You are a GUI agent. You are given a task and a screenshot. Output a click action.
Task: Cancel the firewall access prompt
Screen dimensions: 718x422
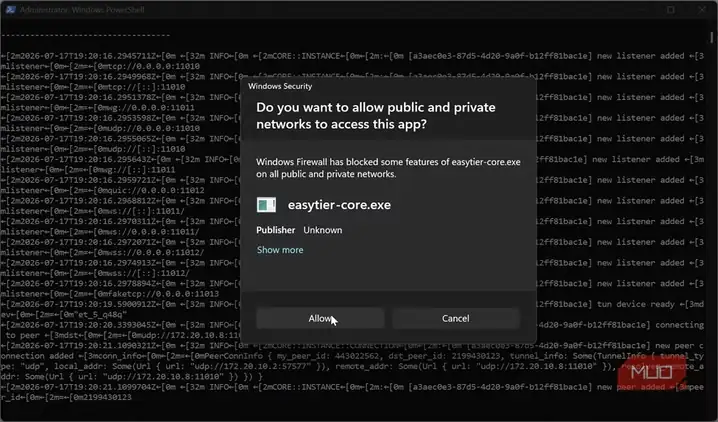[456, 318]
